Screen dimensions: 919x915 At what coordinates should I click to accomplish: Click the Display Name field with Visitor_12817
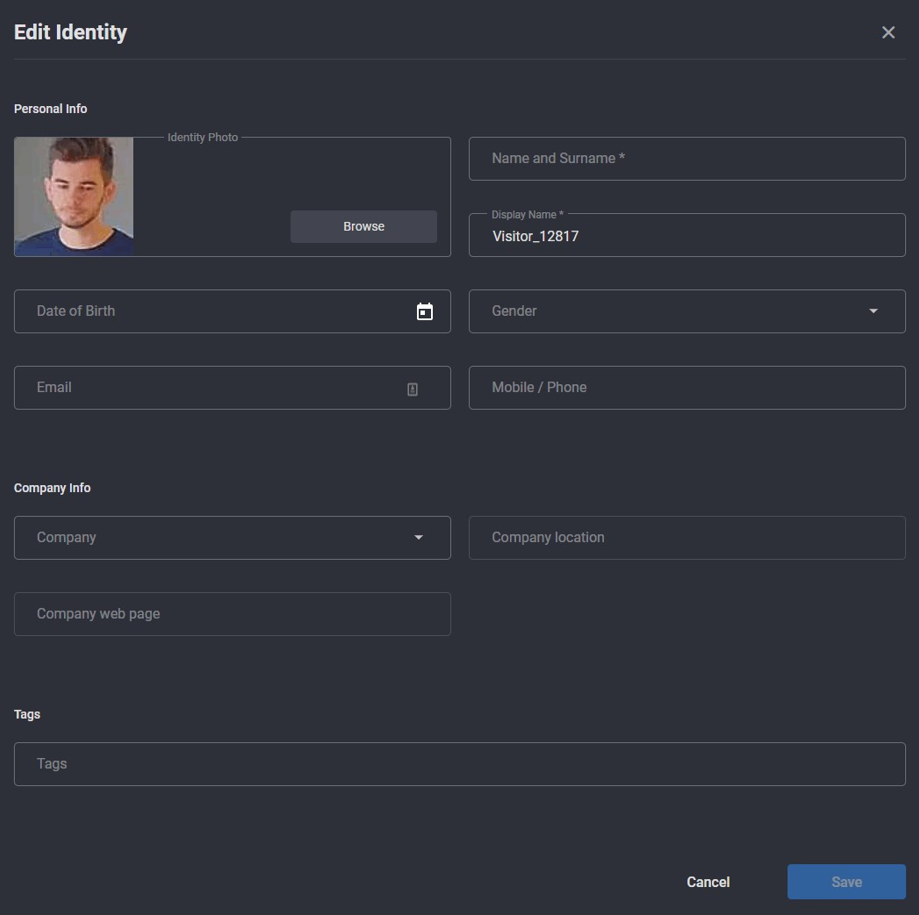click(687, 235)
